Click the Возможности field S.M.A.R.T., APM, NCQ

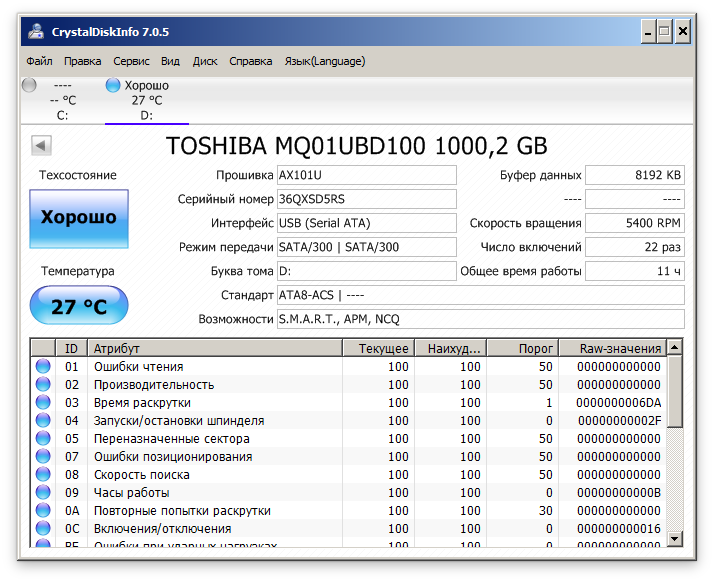coord(480,319)
